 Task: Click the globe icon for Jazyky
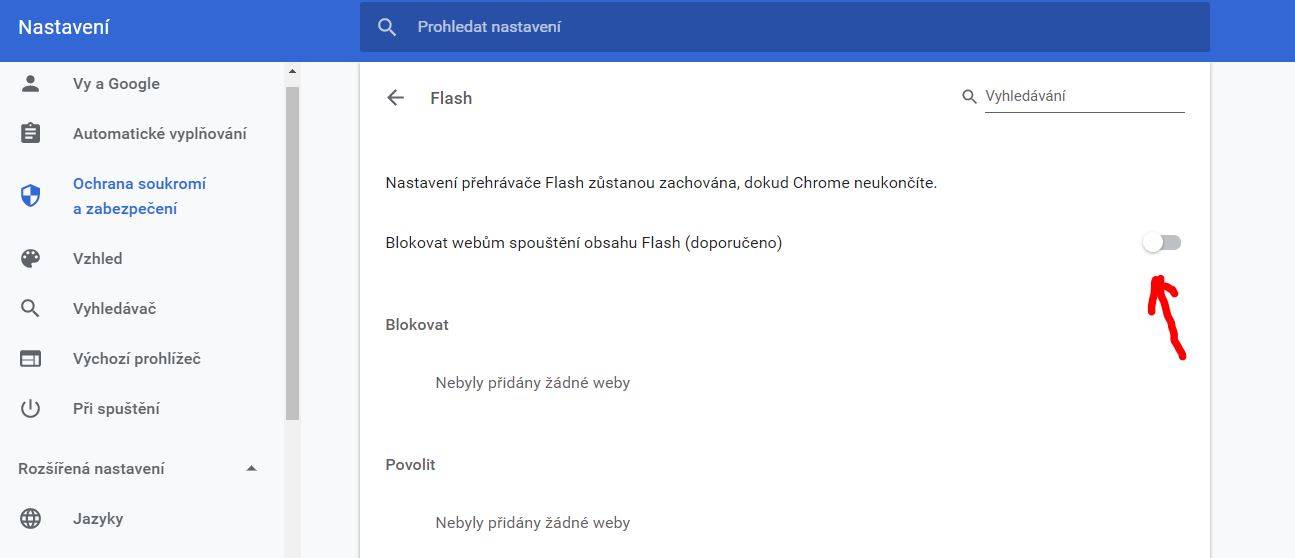click(x=31, y=519)
